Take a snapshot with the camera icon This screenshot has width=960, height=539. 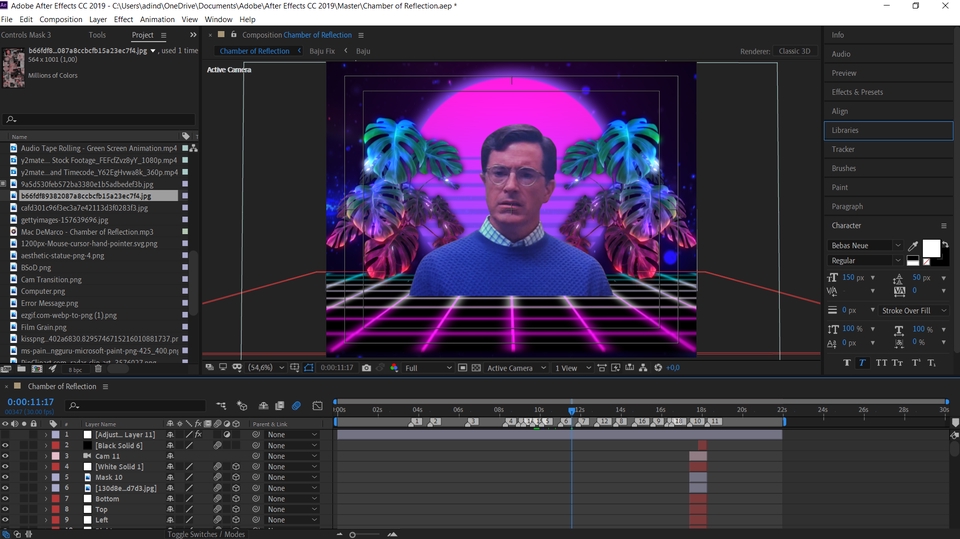click(x=366, y=368)
